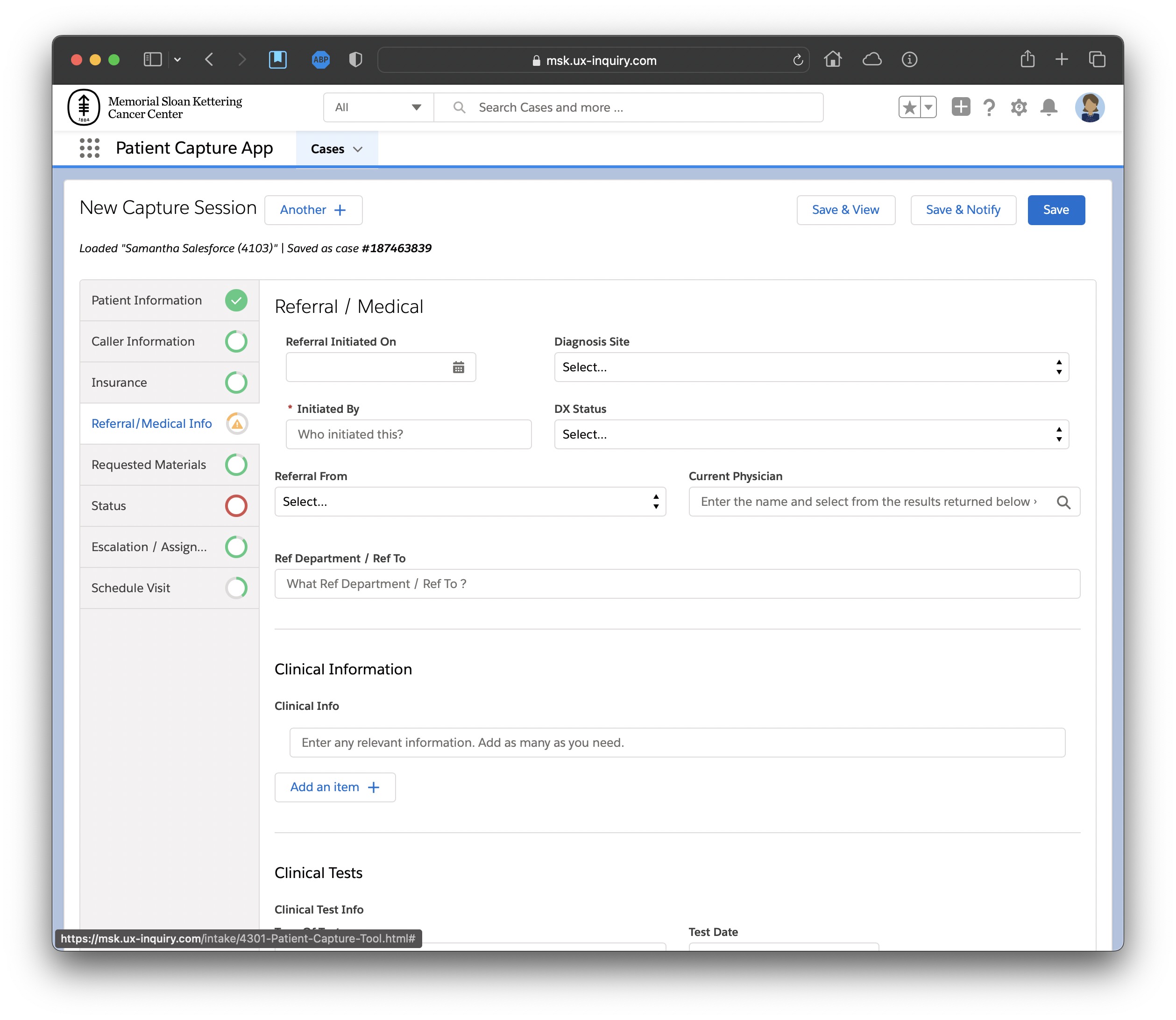
Task: Go back with the browser back arrow
Action: [x=210, y=60]
